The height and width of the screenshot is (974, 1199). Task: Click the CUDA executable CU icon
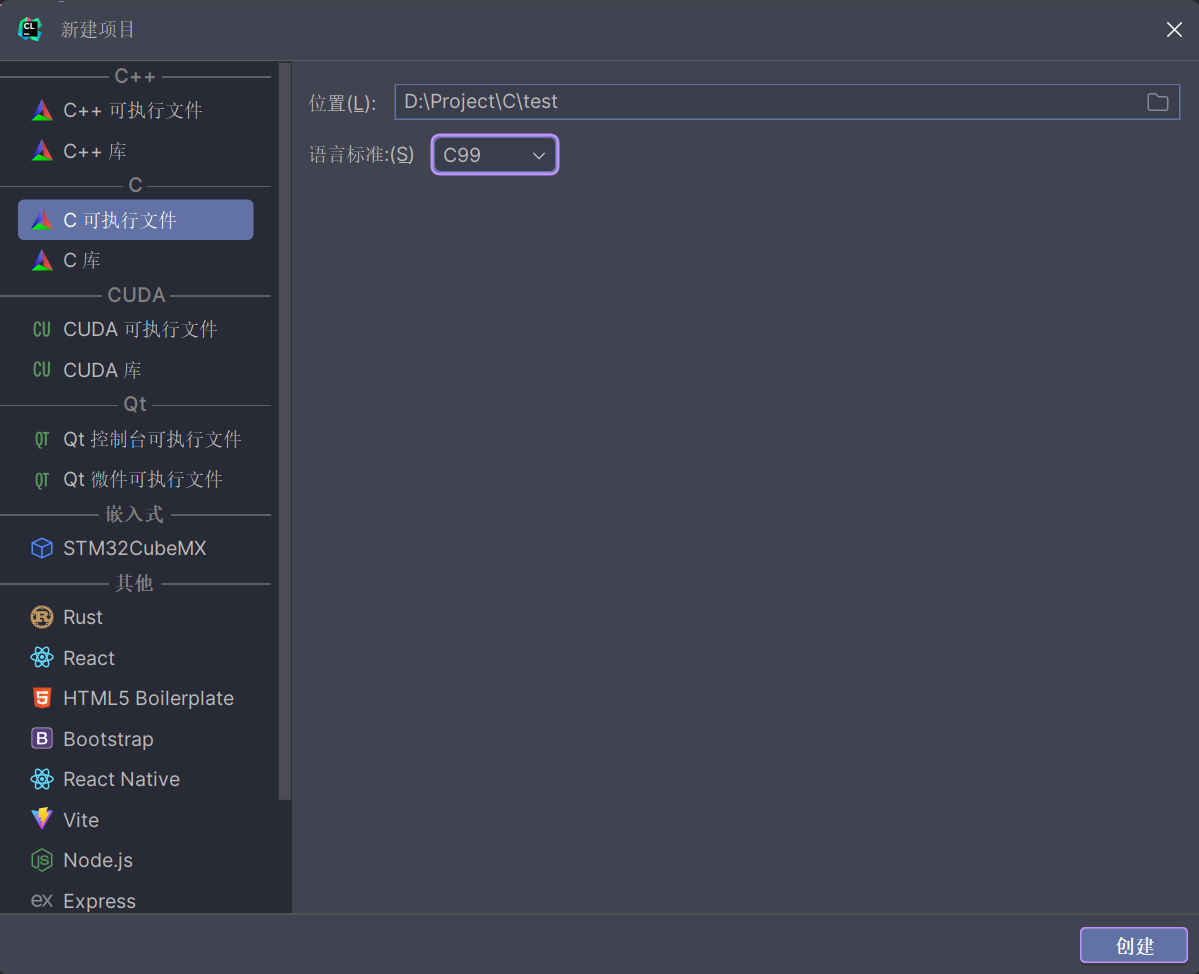[42, 330]
